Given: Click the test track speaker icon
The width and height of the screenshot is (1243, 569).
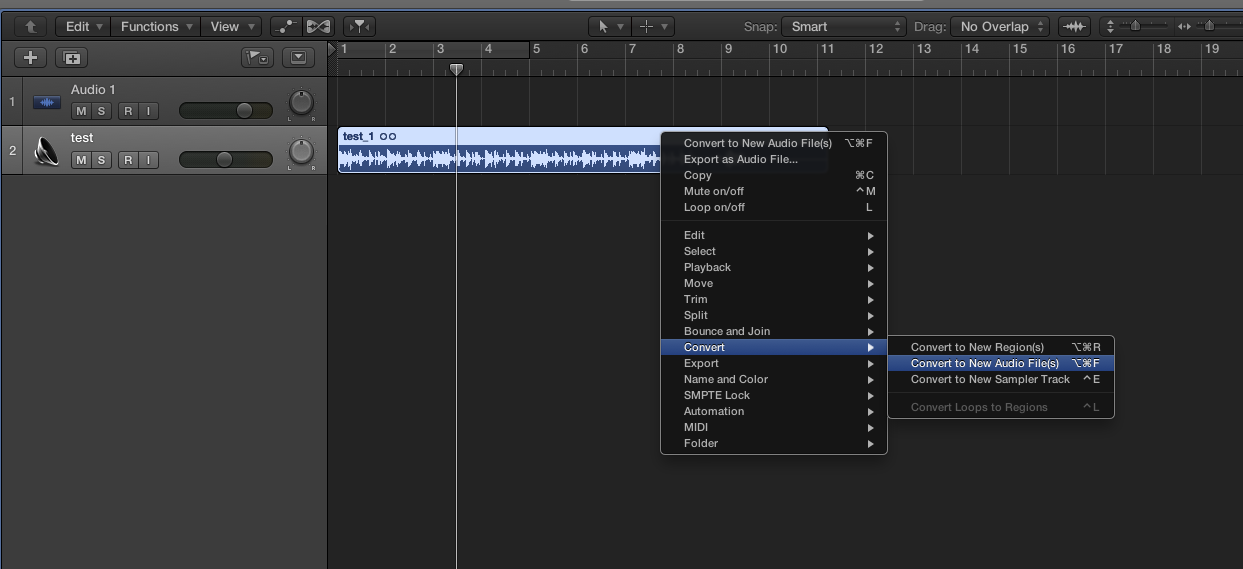Looking at the screenshot, I should pos(46,150).
